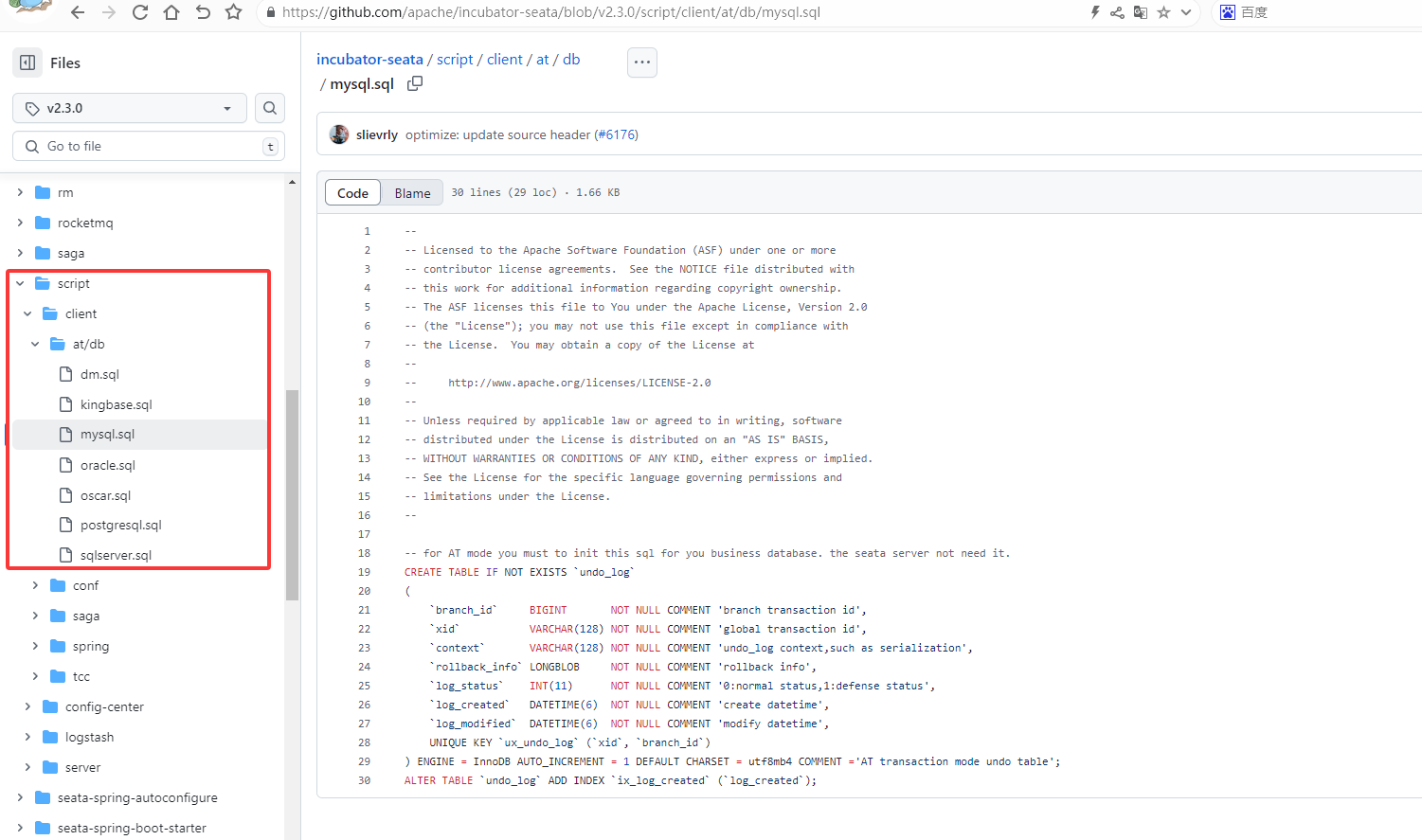1422x840 pixels.
Task: Open pull request #6176 link
Action: click(x=616, y=134)
